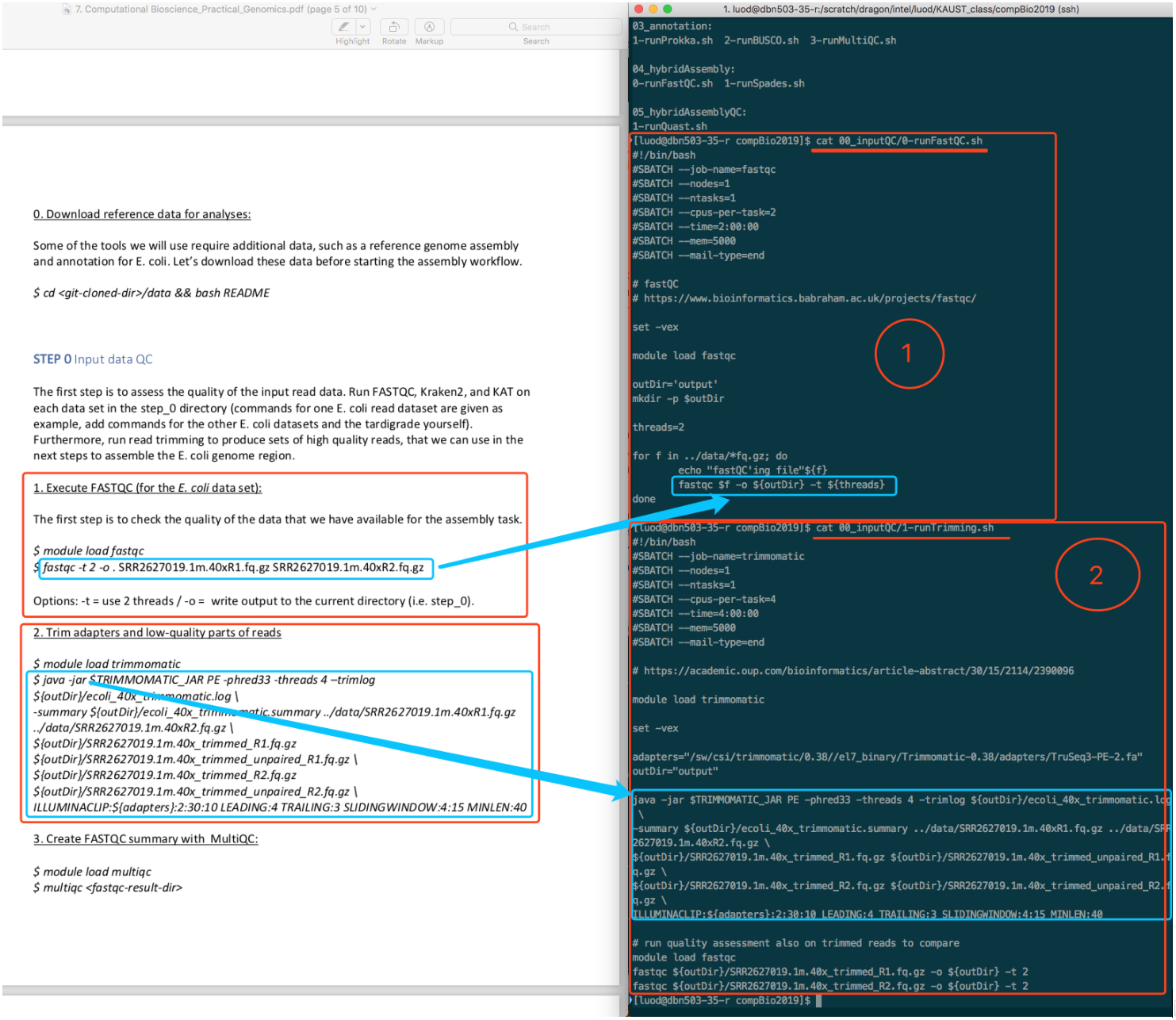Open the Highlight color dropdown arrow
This screenshot has height=1020, width=1176.
(x=363, y=27)
